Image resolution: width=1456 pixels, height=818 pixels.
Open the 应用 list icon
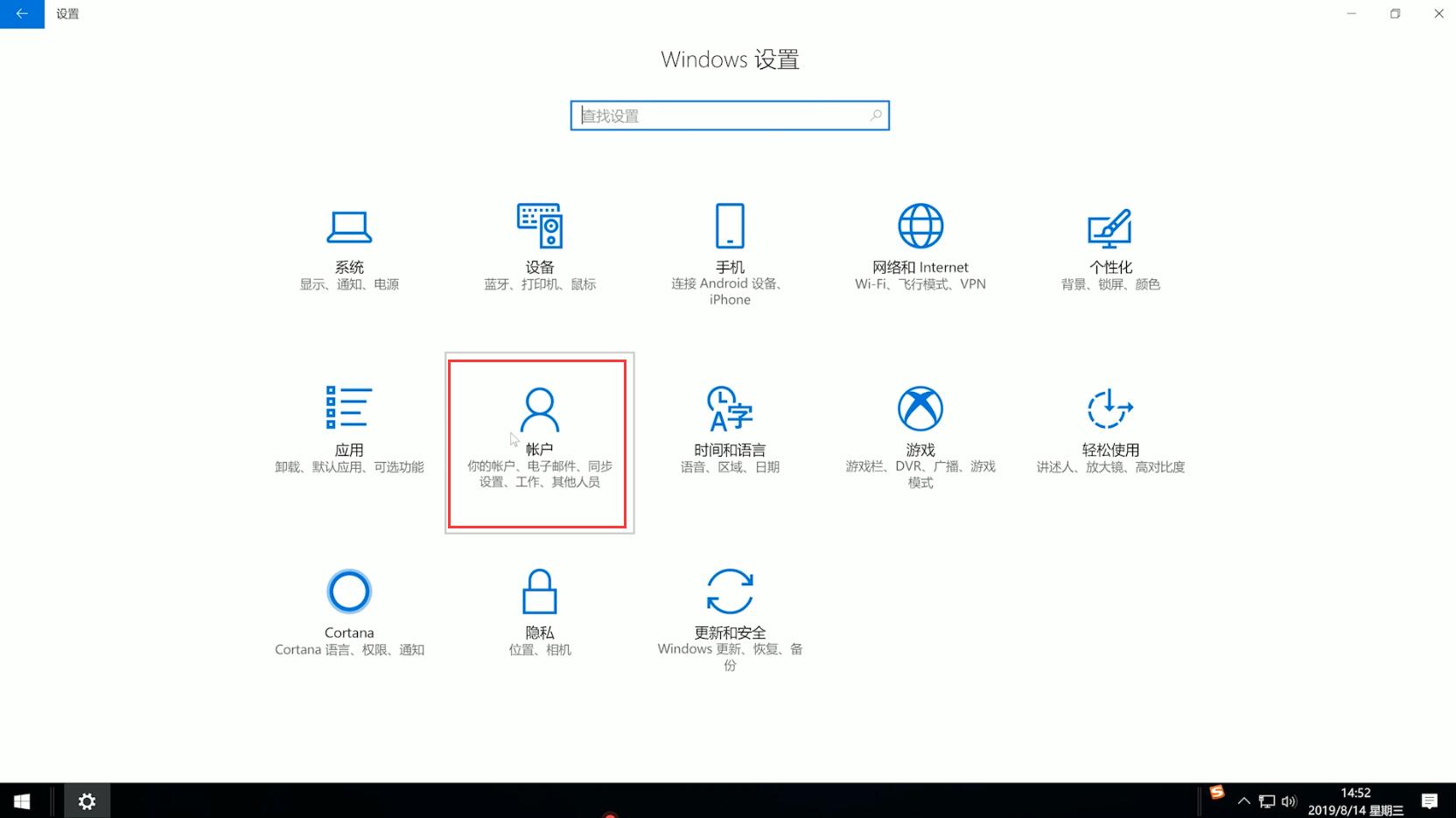[349, 408]
